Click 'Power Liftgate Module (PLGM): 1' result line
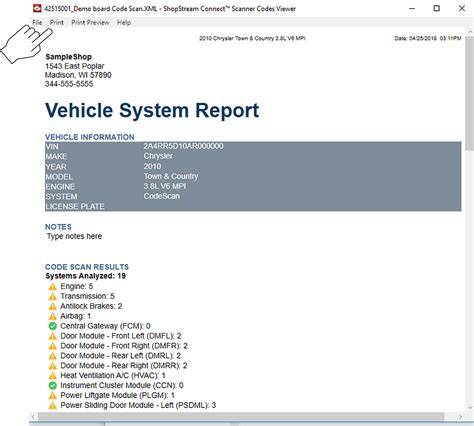 pos(118,395)
